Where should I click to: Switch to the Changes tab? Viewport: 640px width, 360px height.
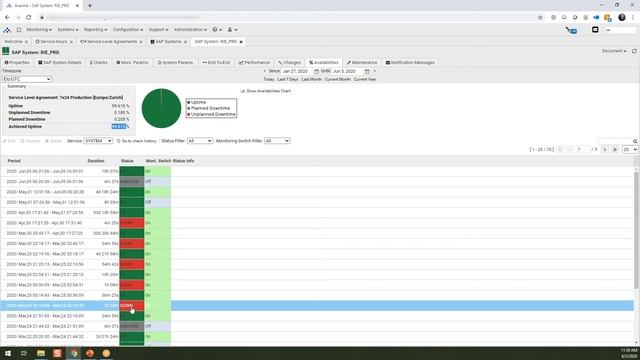pyautogui.click(x=289, y=63)
